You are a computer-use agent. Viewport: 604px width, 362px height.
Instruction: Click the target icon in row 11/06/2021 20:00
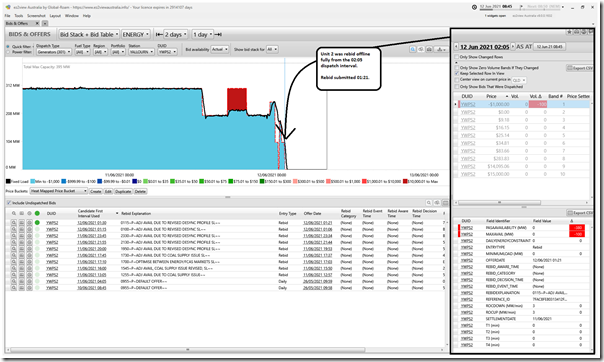[29, 249]
